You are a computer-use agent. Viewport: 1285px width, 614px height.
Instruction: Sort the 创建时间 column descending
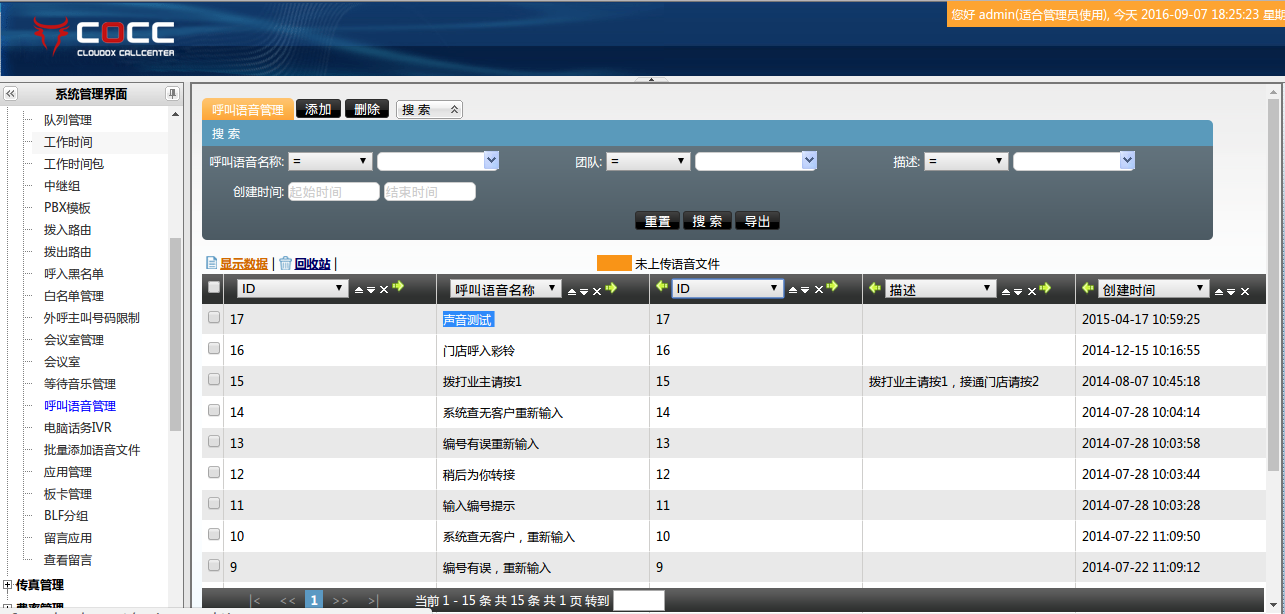[x=1231, y=291]
